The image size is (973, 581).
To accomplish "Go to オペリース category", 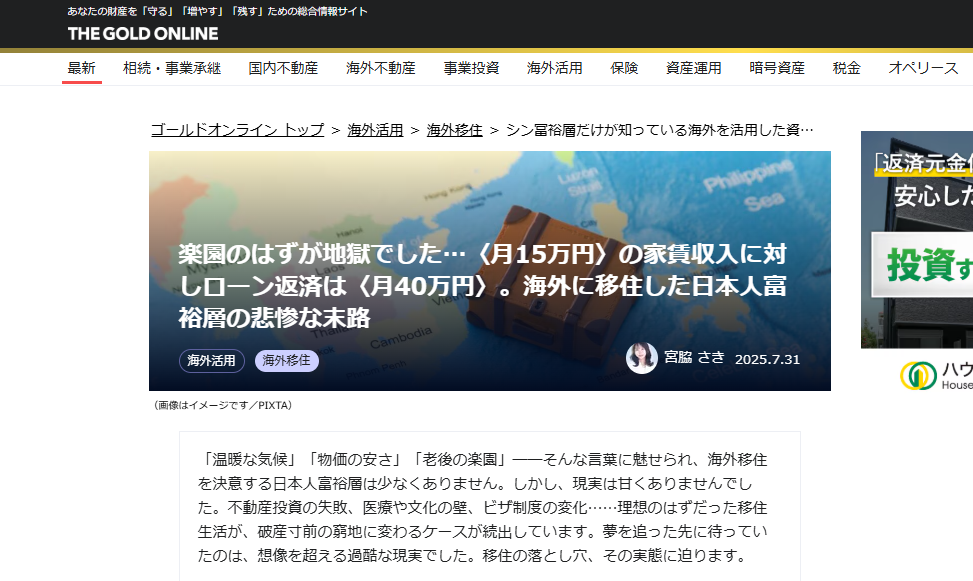I will (x=923, y=68).
